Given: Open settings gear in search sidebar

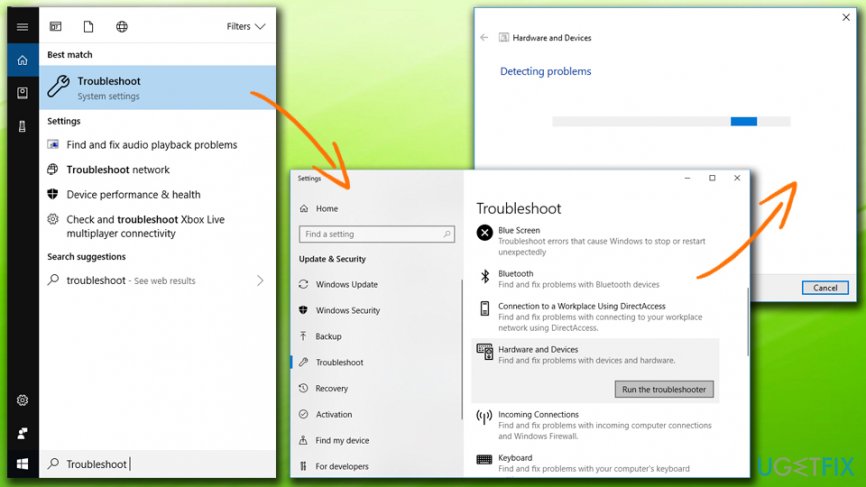Looking at the screenshot, I should 23,400.
